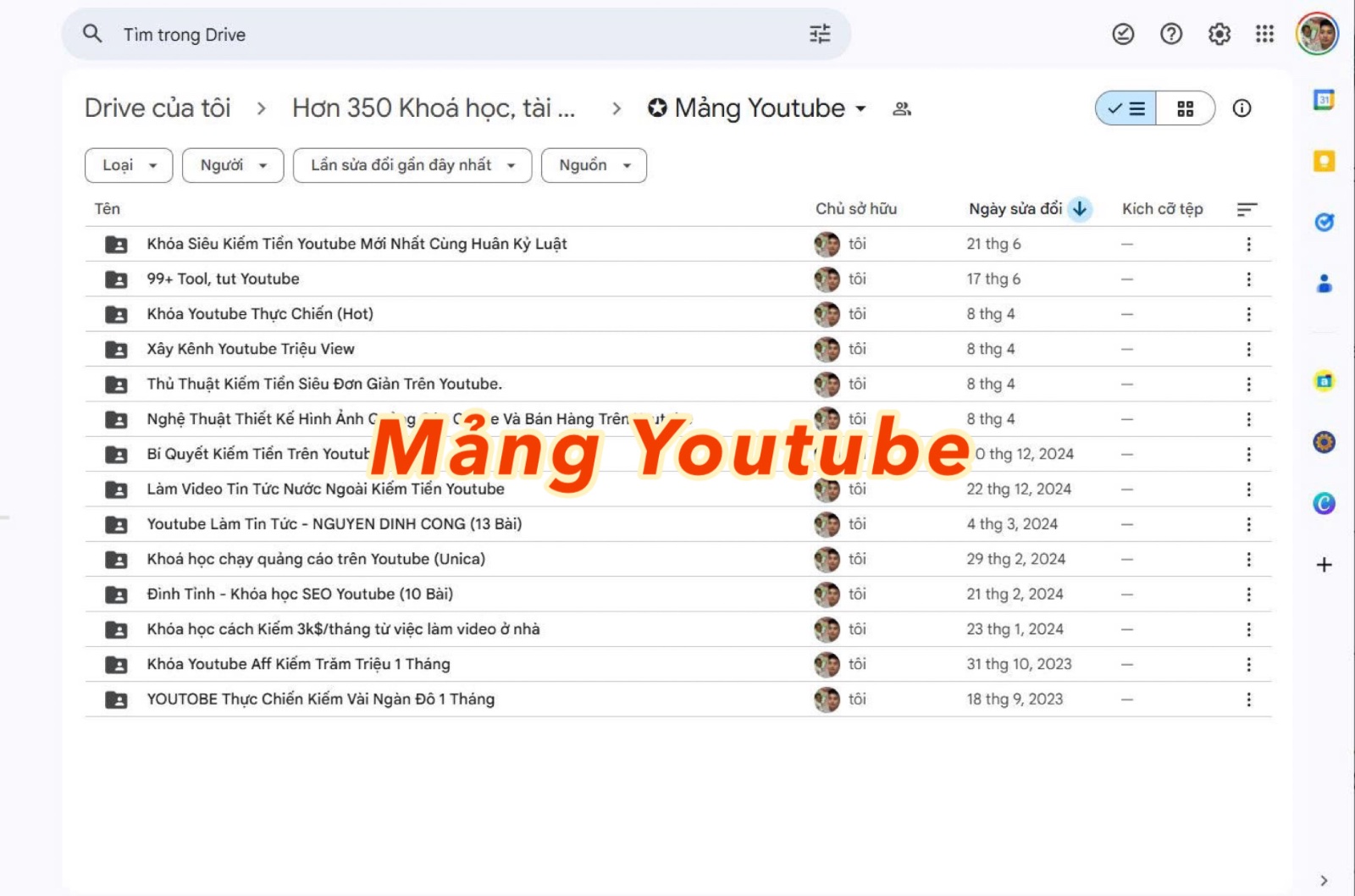The image size is (1355, 896).
Task: Select Khóa Siêu Kiếm Tiền Youtube folder
Action: pos(677,244)
